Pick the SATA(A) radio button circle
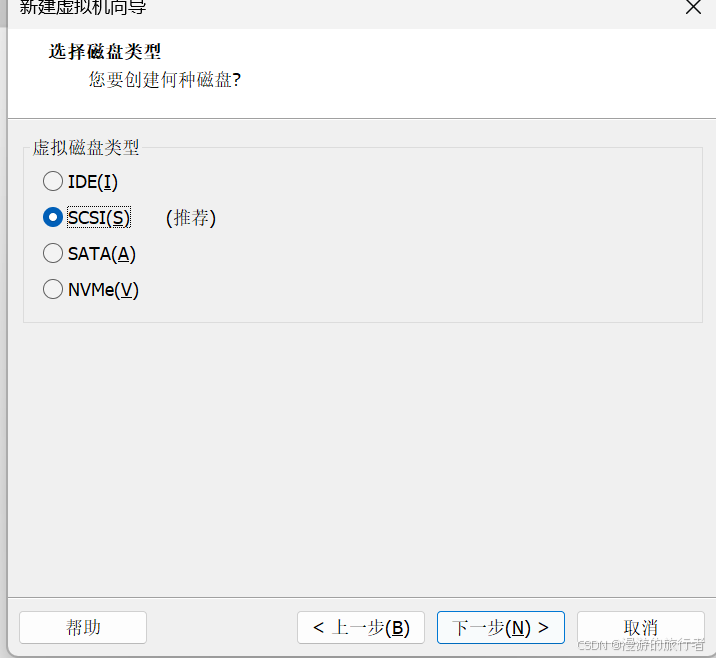 53,253
